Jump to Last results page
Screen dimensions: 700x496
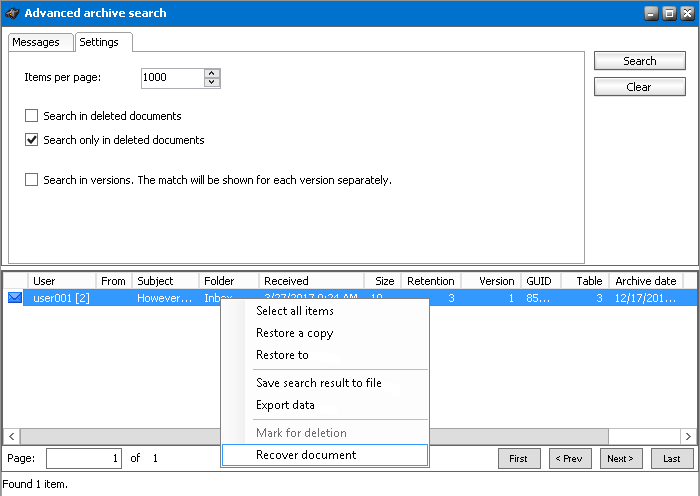(672, 458)
